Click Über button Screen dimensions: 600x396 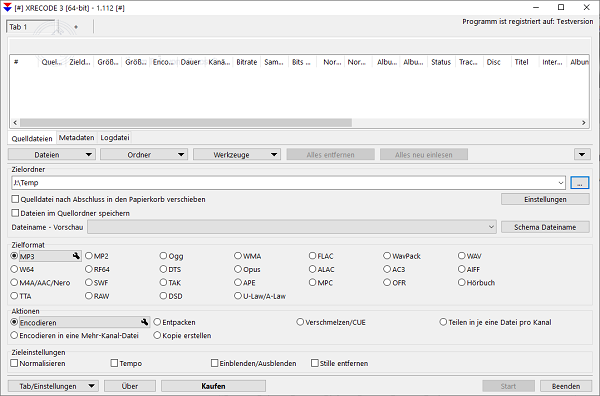coord(130,386)
